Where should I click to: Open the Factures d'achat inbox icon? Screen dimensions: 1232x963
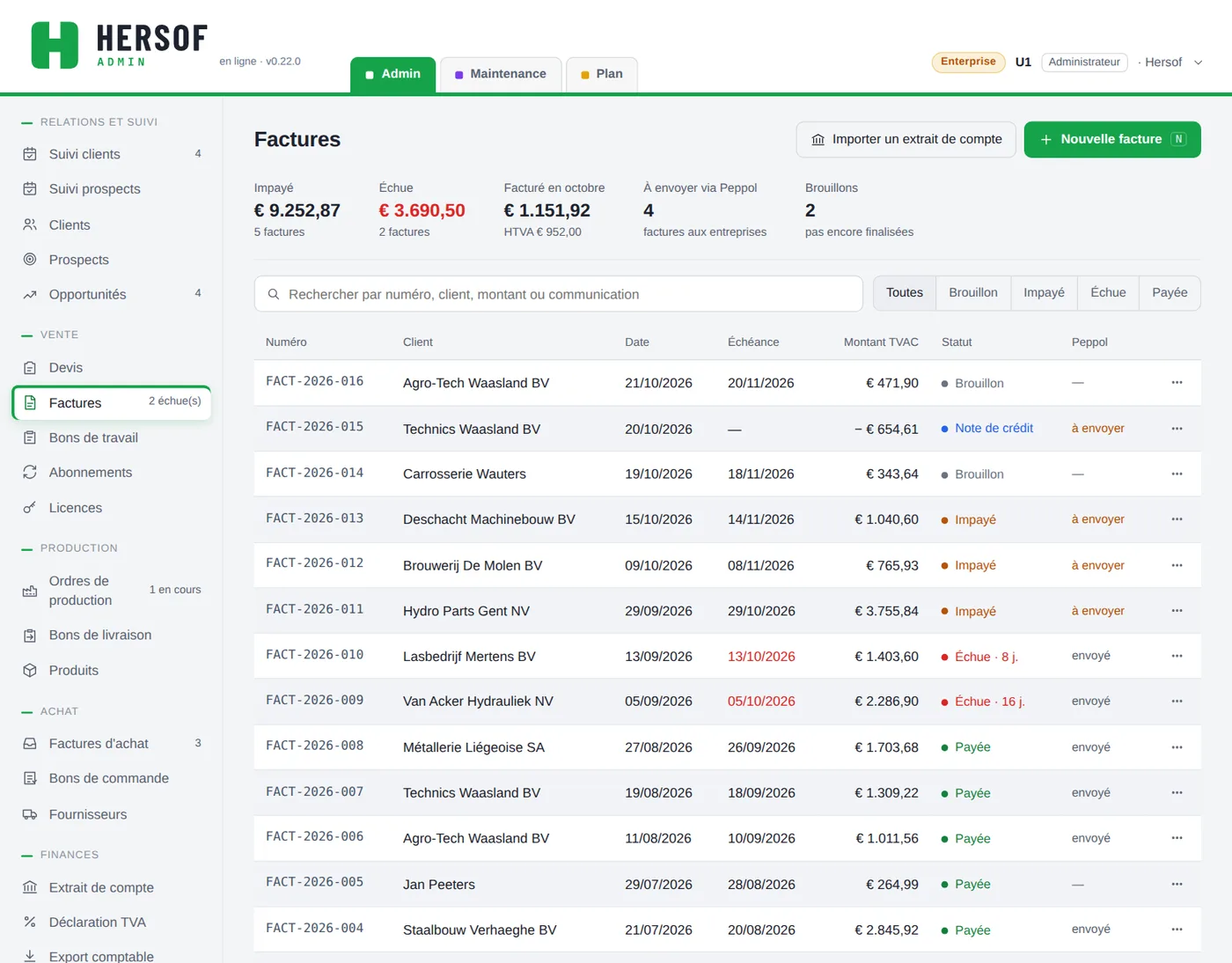30,744
